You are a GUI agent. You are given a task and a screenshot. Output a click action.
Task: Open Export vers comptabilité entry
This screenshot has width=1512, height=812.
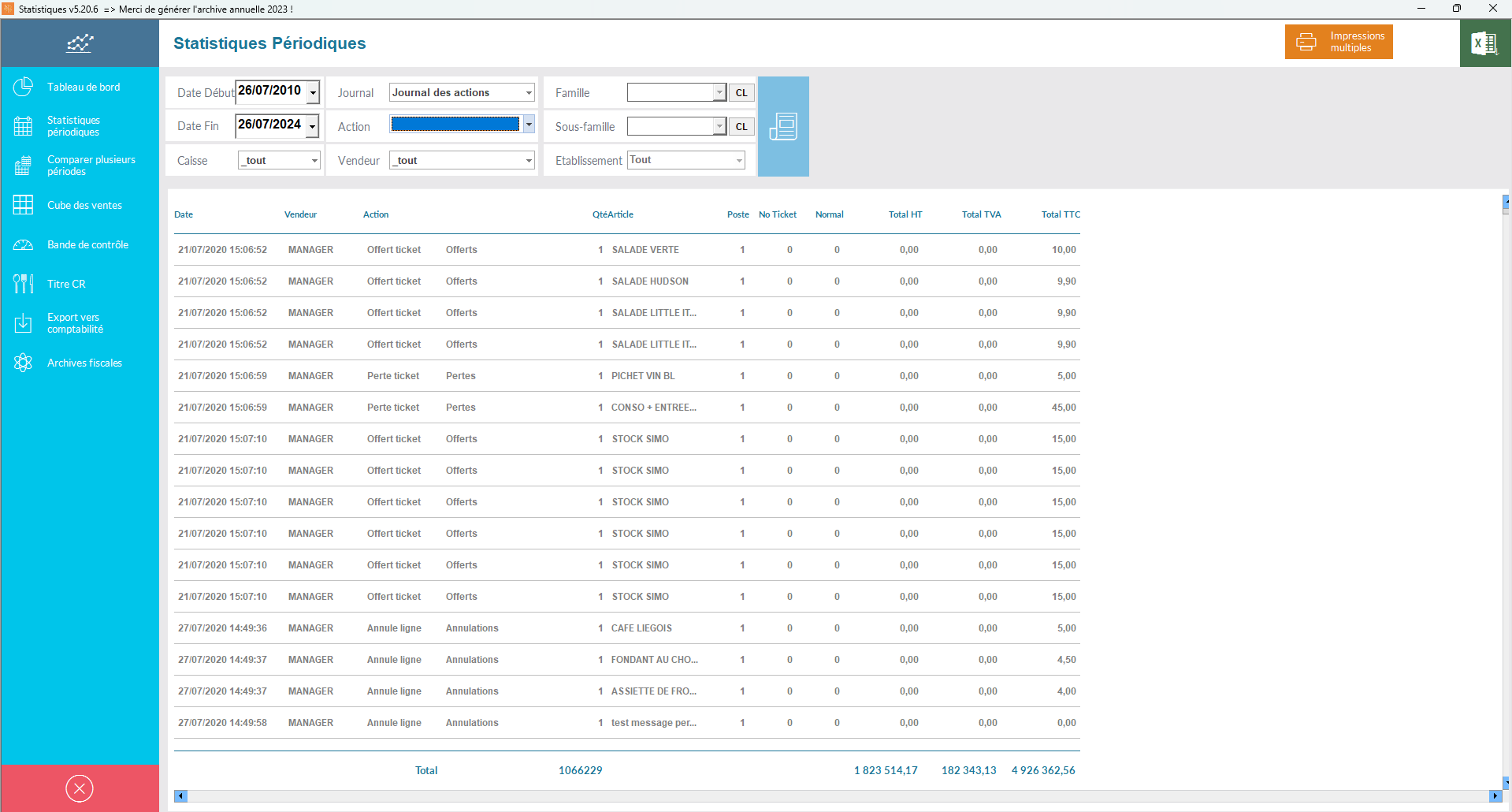click(x=75, y=323)
